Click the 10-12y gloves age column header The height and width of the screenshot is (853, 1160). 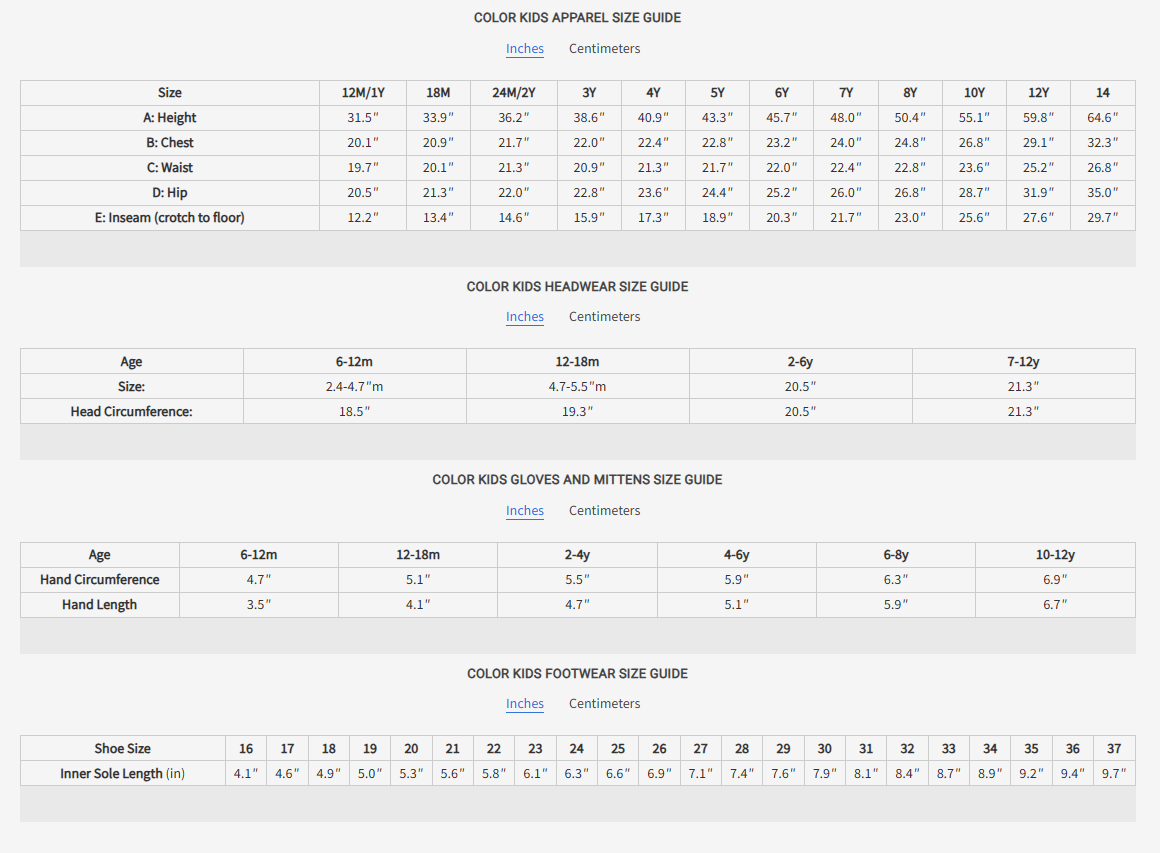pos(1055,555)
